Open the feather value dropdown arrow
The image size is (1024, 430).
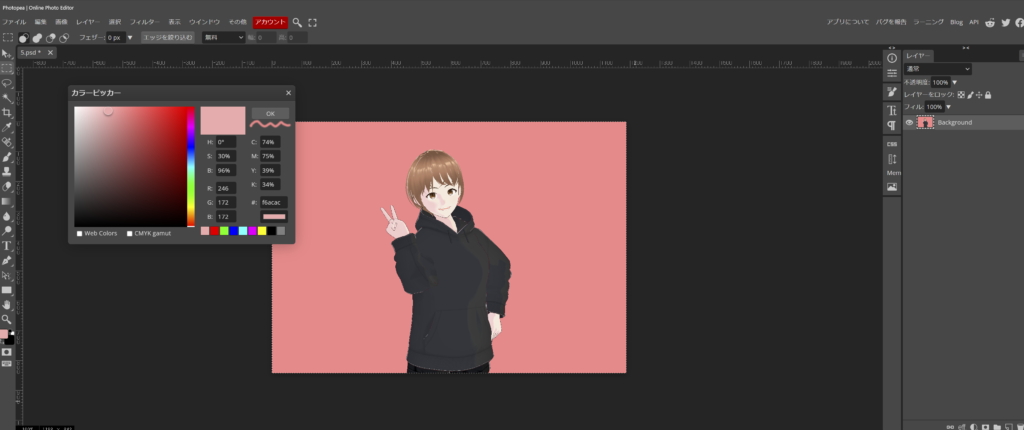tap(130, 37)
